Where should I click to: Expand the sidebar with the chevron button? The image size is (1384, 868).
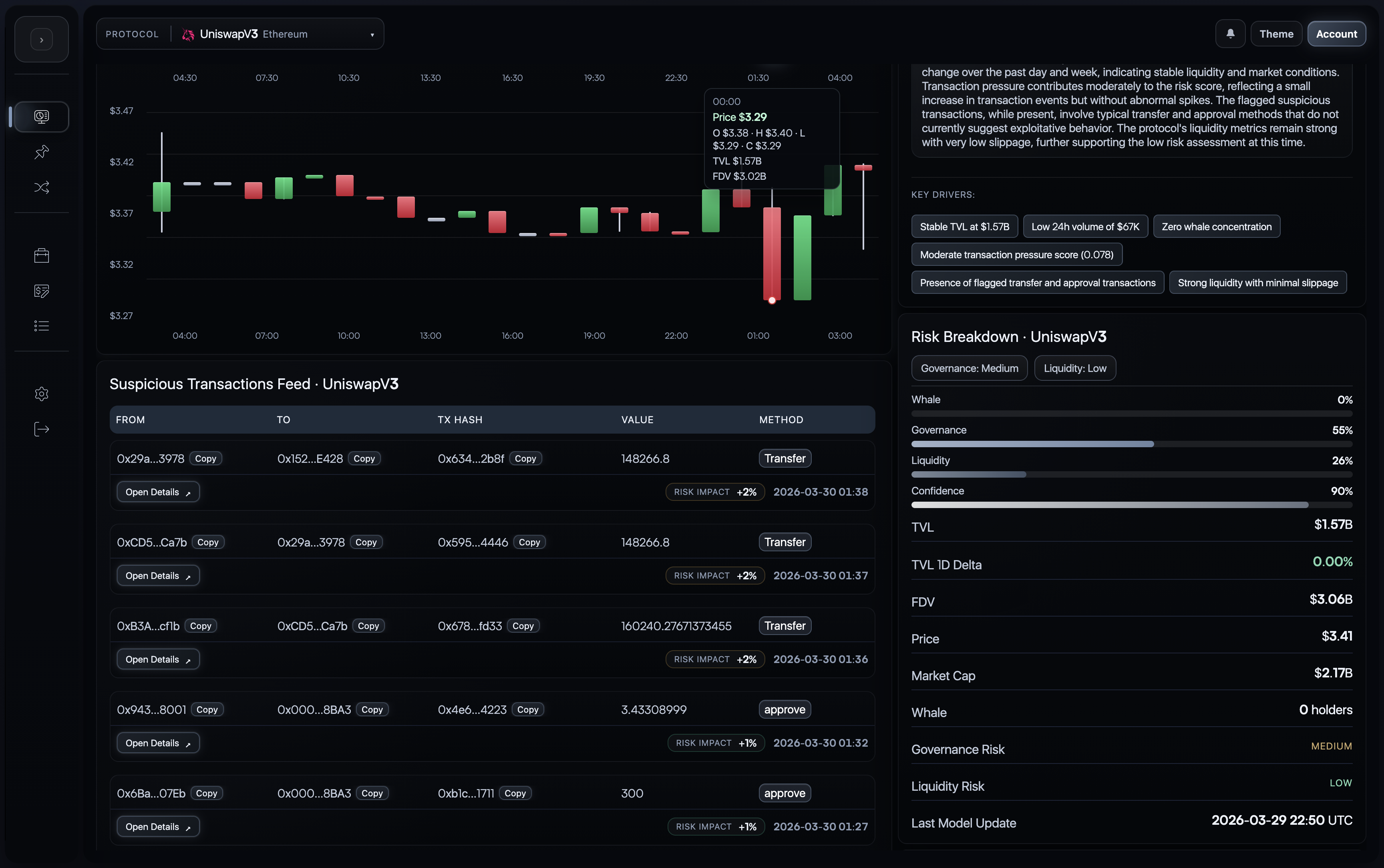41,40
